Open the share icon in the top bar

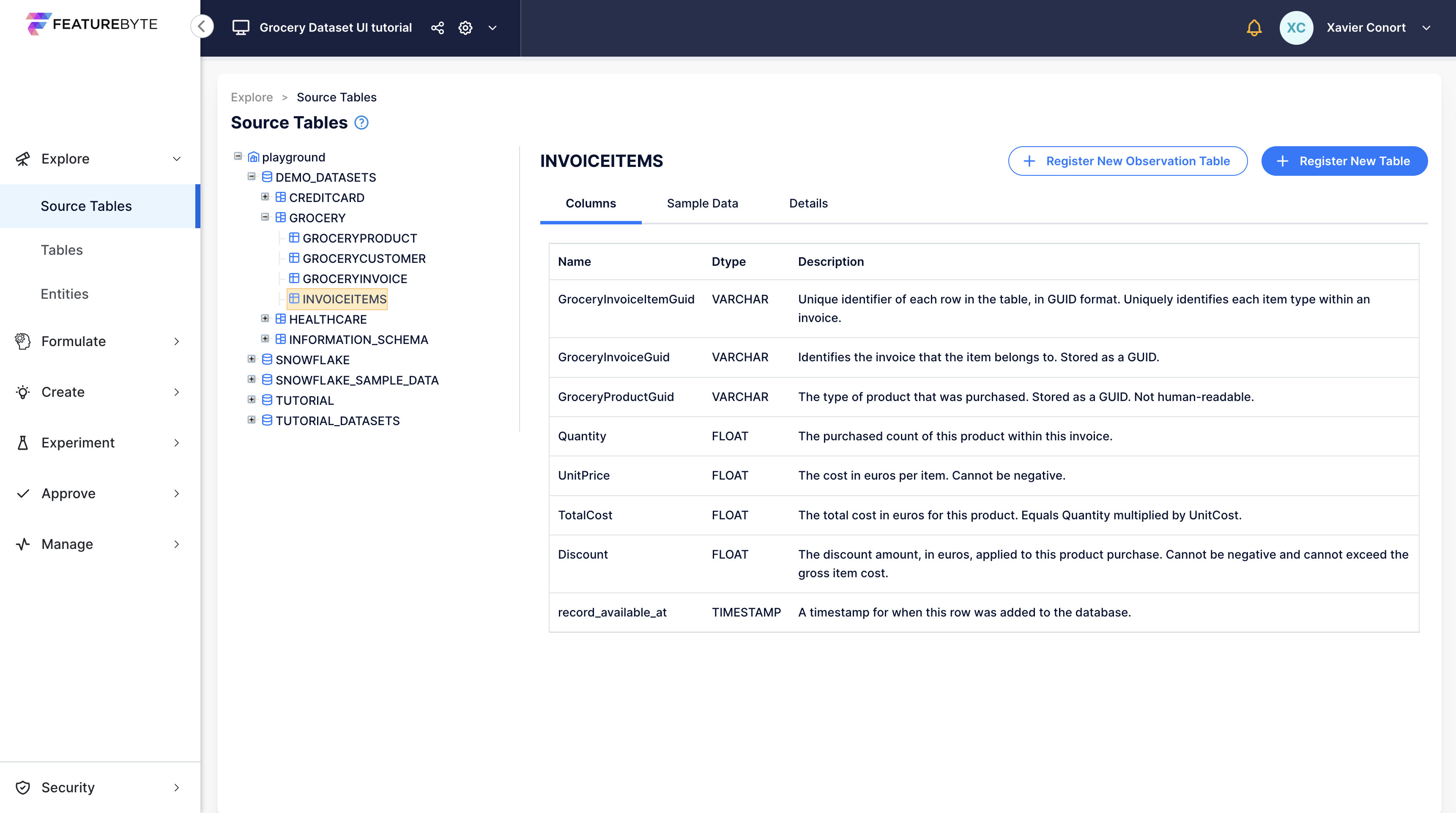[x=438, y=28]
